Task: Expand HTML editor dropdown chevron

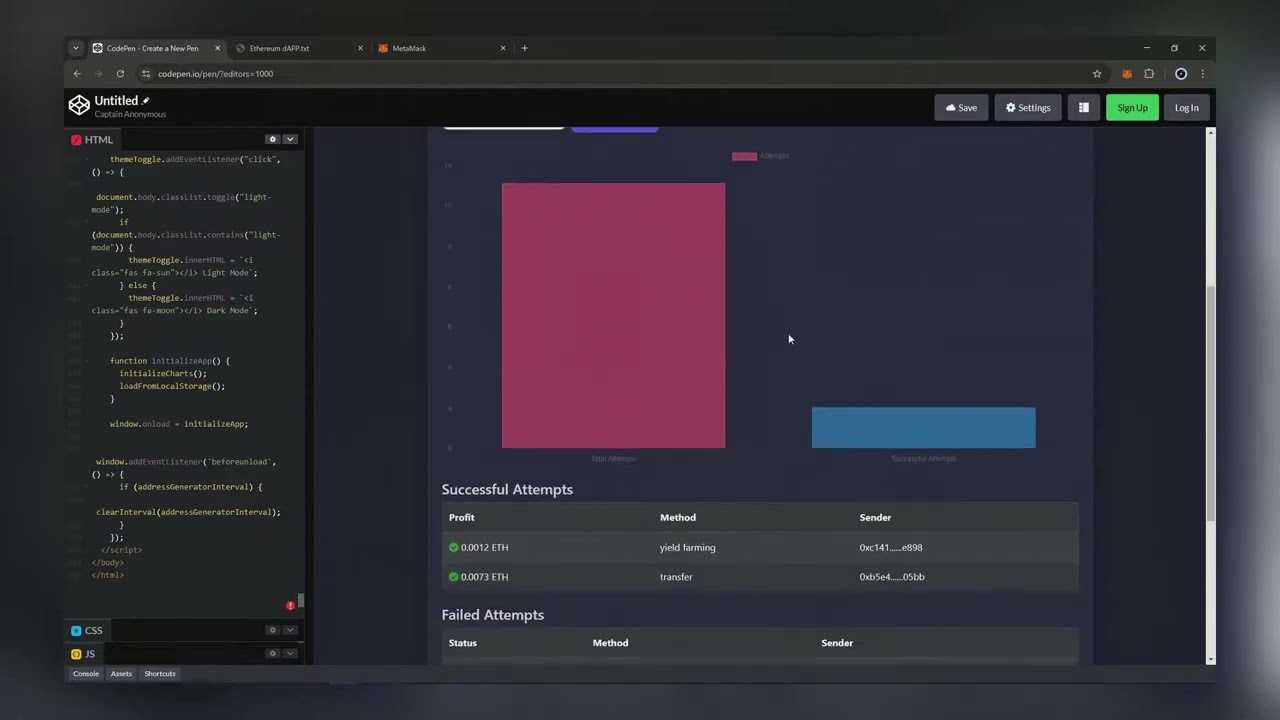Action: click(x=290, y=139)
